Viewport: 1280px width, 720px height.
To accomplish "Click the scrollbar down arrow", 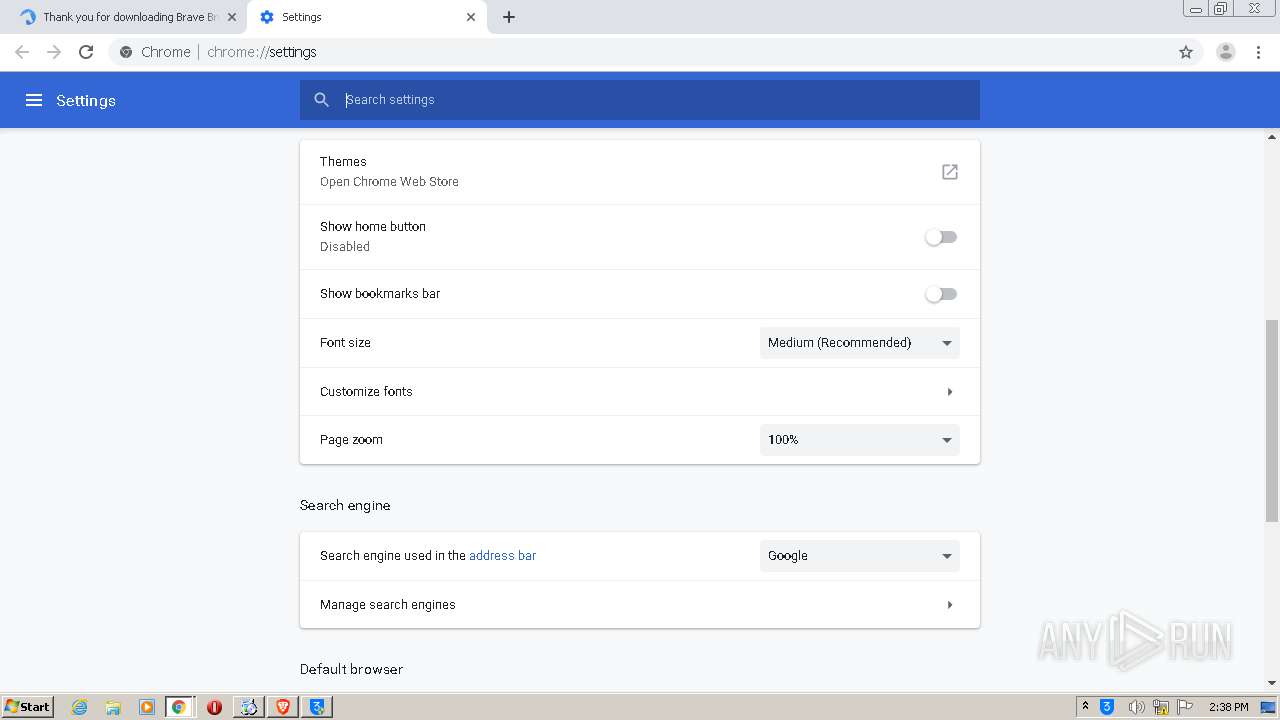I will [x=1272, y=683].
